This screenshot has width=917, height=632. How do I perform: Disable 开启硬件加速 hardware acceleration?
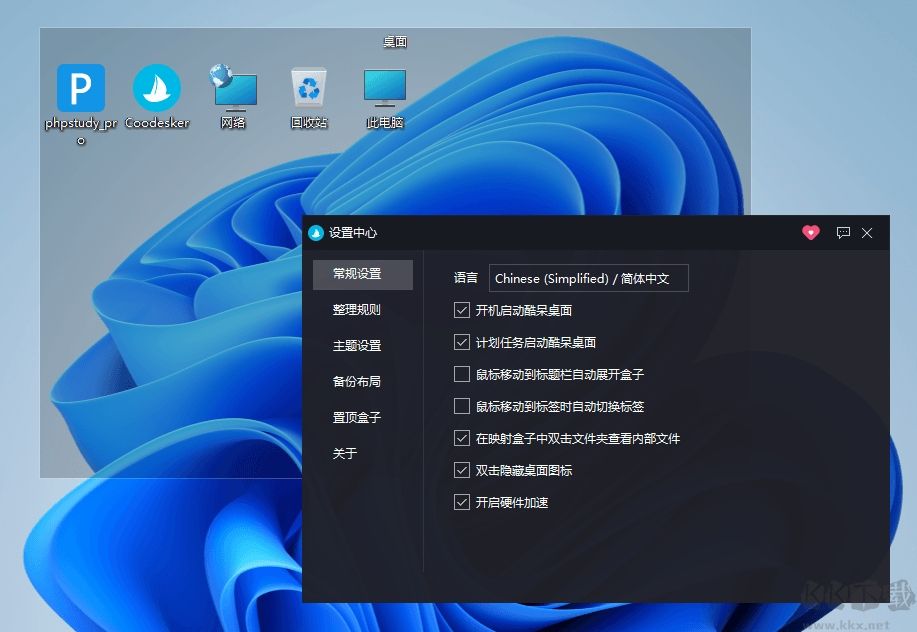coord(462,502)
